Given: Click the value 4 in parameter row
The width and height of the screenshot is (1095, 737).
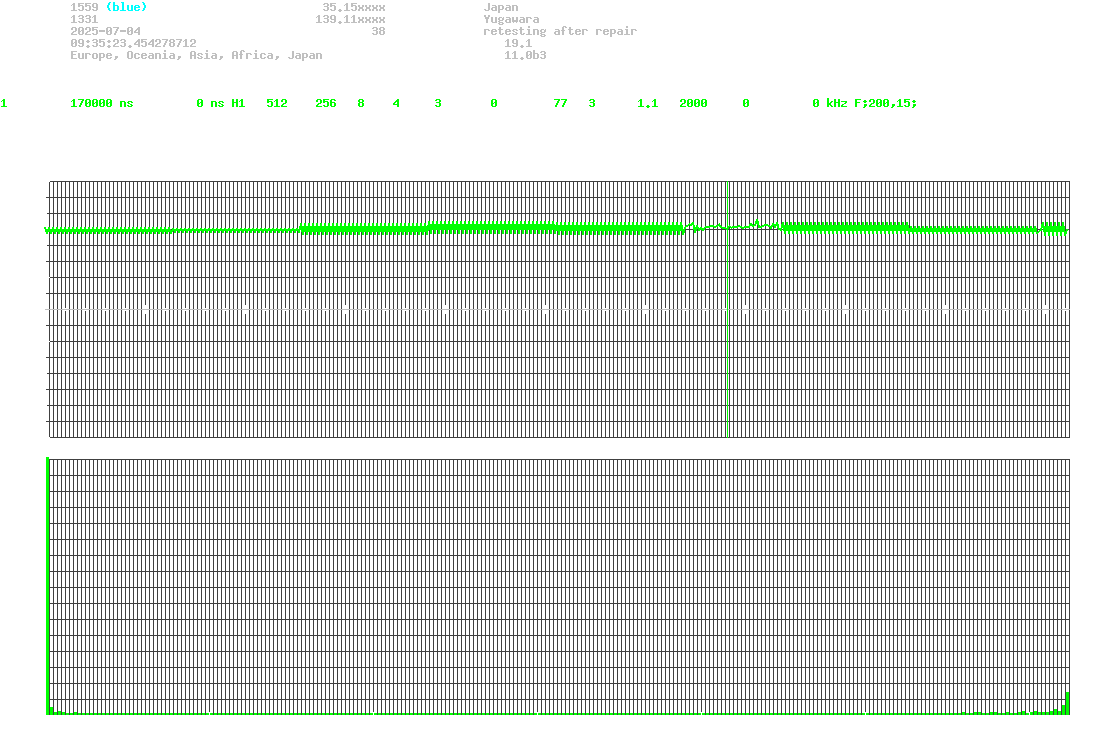Looking at the screenshot, I should point(396,103).
